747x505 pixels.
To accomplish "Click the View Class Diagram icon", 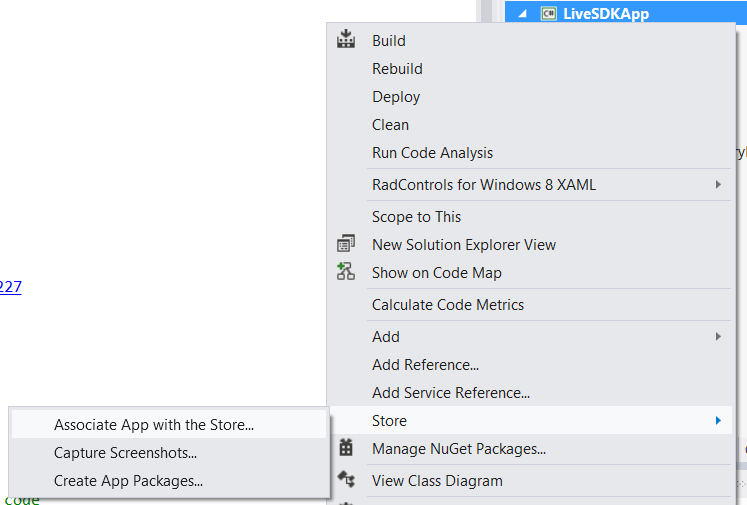I will pyautogui.click(x=346, y=480).
